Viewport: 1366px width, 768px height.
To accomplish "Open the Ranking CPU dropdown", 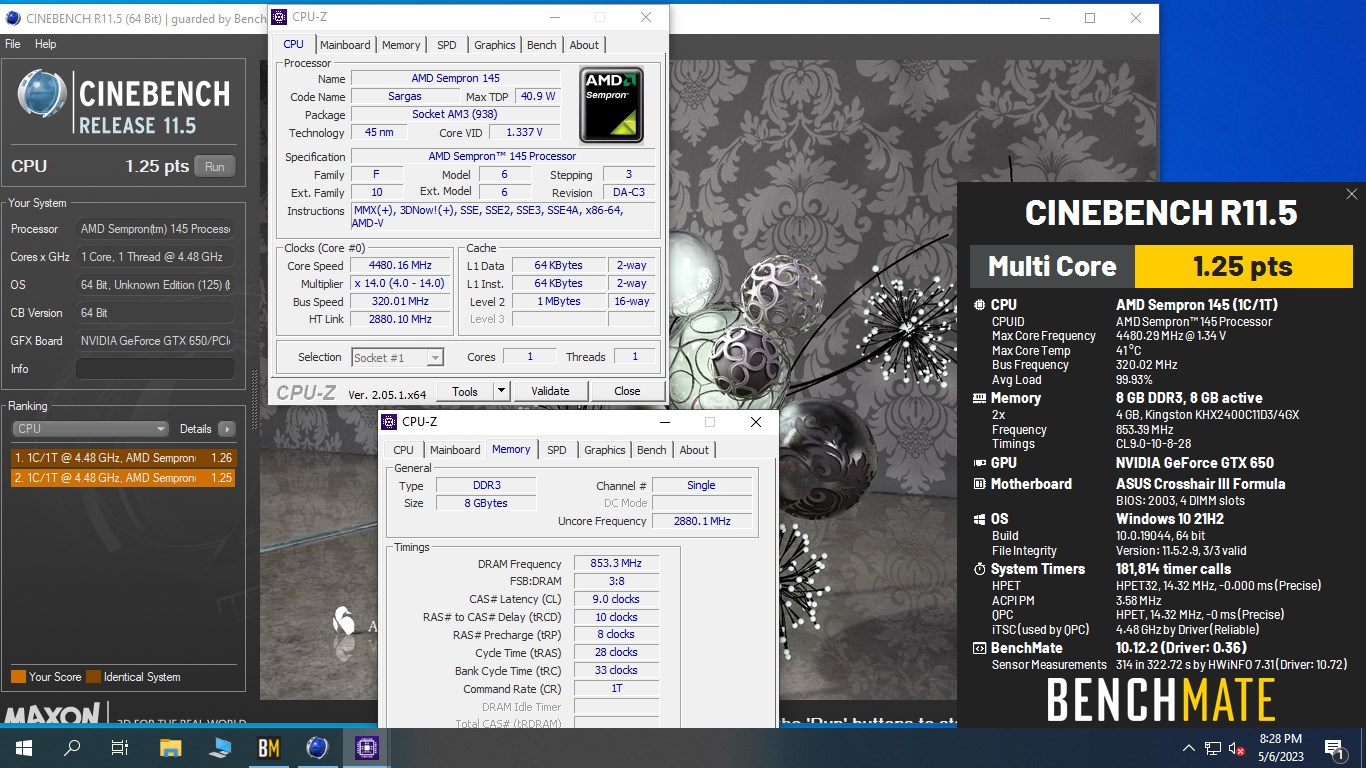I will [90, 428].
